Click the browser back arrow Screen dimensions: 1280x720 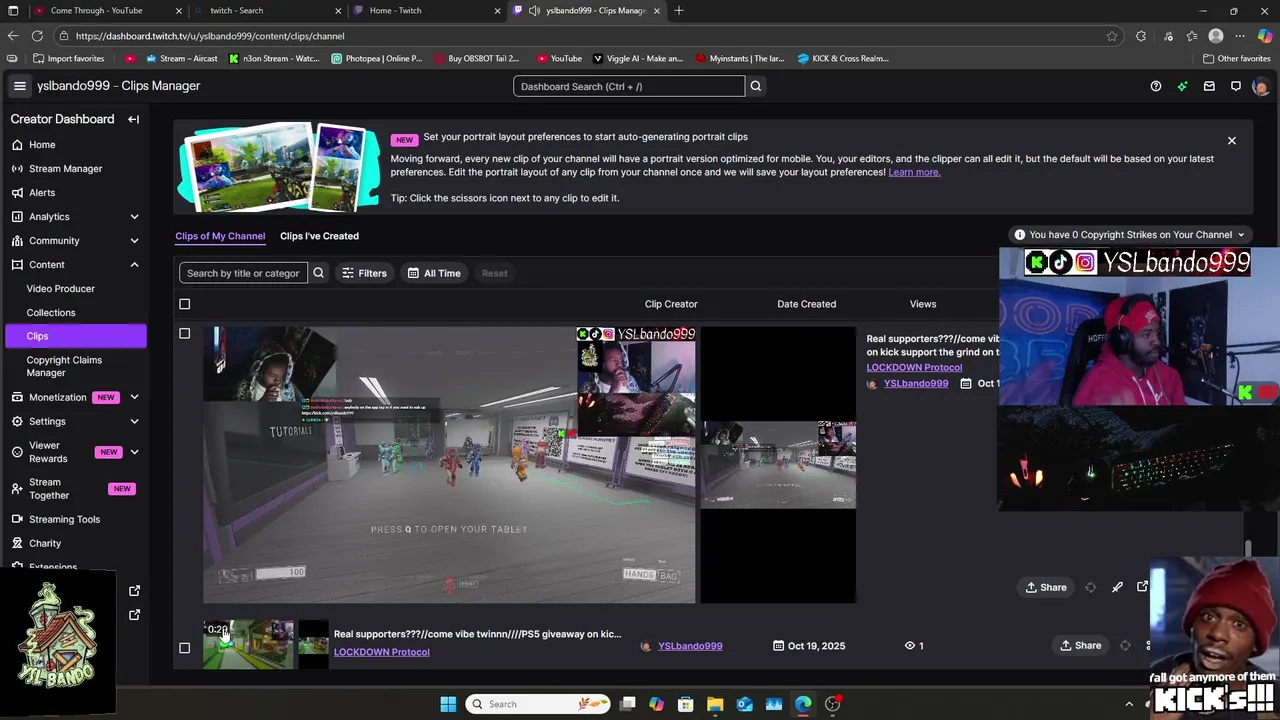pos(13,36)
